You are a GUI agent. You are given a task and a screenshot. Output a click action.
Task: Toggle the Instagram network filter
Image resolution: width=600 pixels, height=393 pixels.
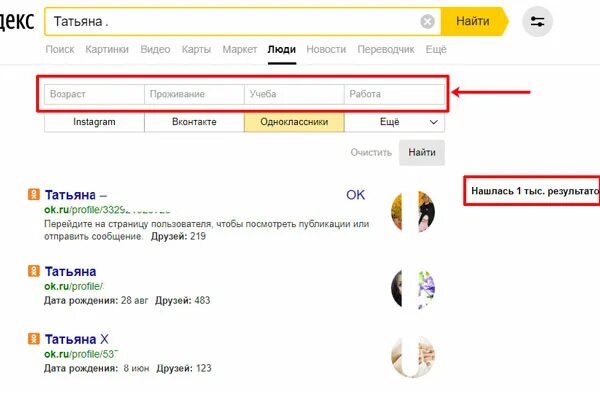95,122
